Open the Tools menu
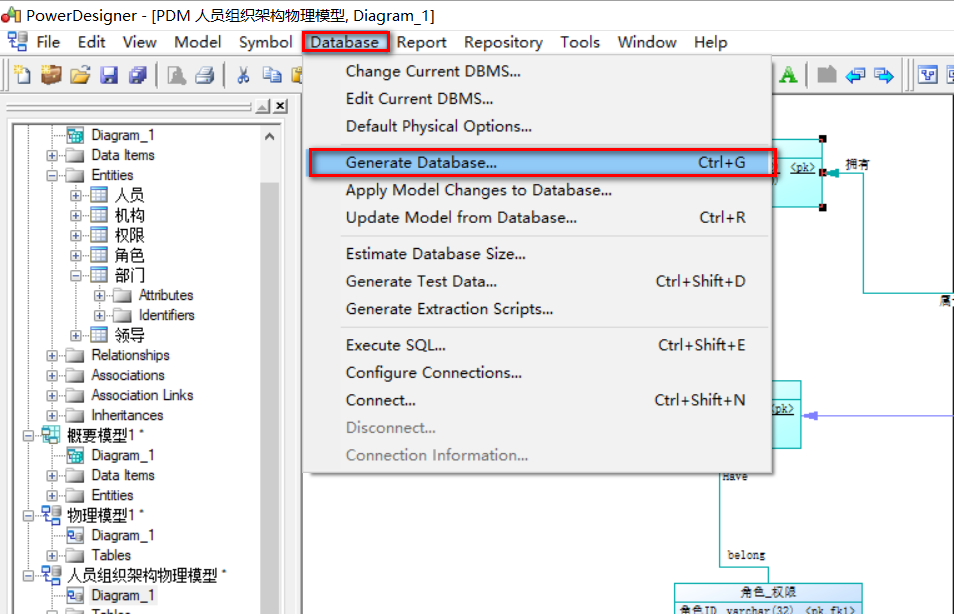 tap(580, 42)
